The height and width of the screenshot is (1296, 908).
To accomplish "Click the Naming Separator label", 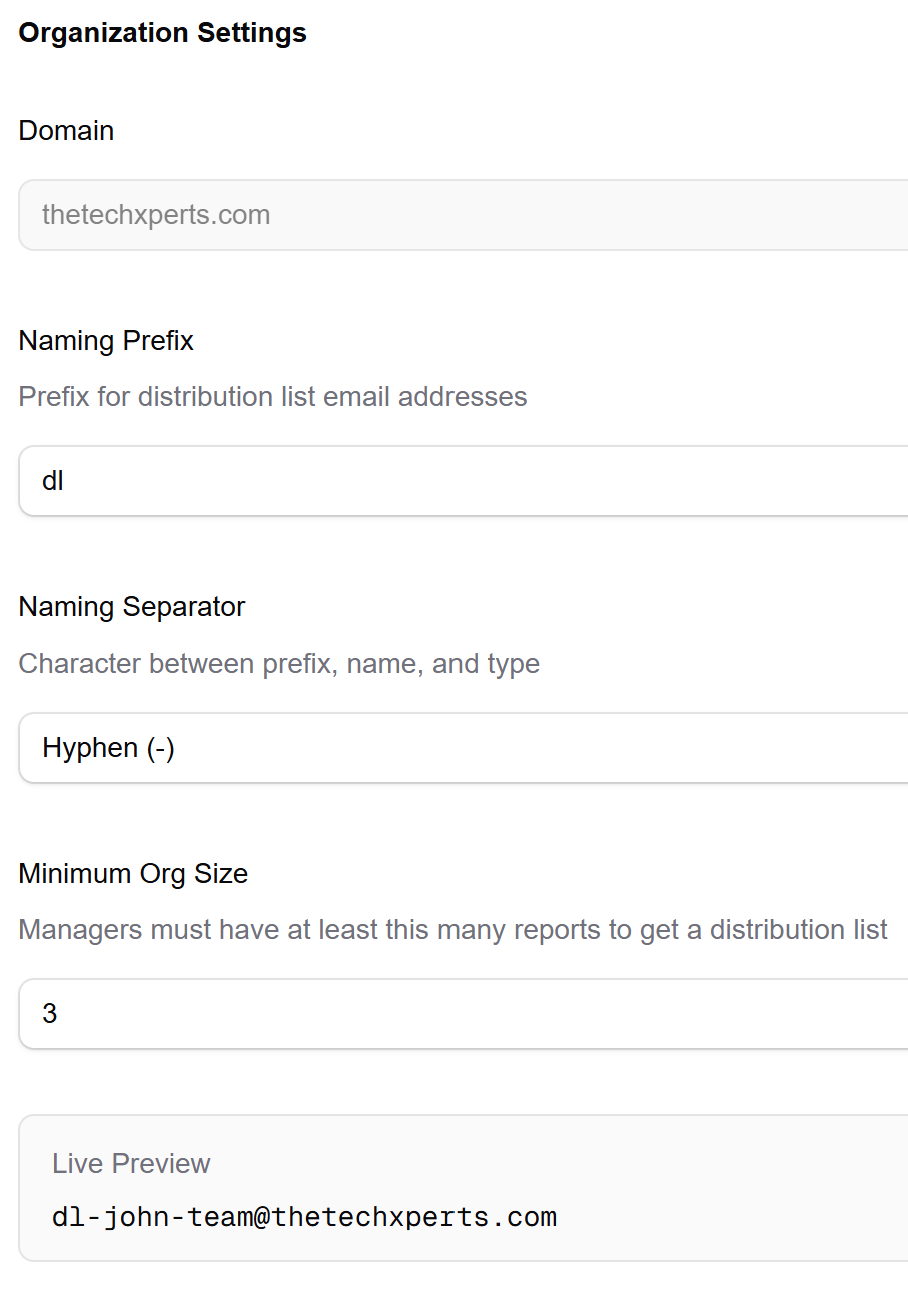I will [x=131, y=606].
